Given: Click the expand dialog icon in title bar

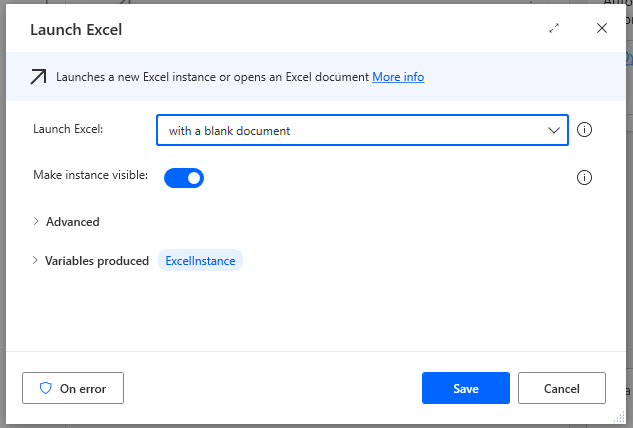Looking at the screenshot, I should tap(554, 29).
